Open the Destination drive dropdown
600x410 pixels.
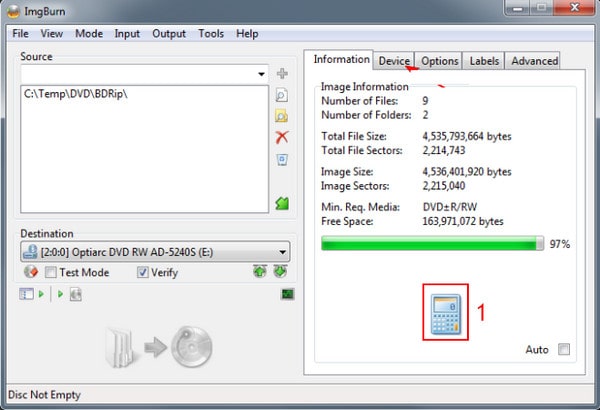pos(282,252)
